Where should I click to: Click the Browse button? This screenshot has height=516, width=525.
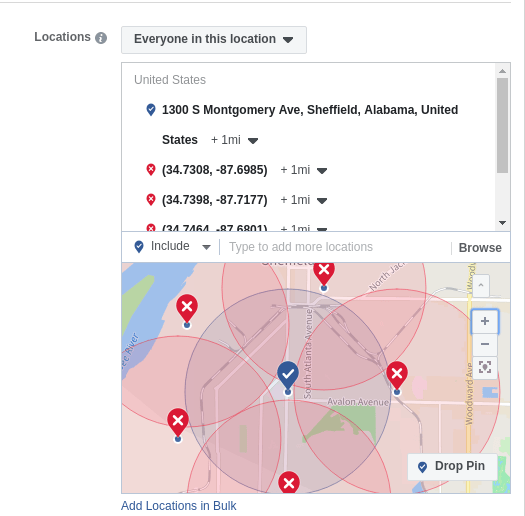[480, 248]
